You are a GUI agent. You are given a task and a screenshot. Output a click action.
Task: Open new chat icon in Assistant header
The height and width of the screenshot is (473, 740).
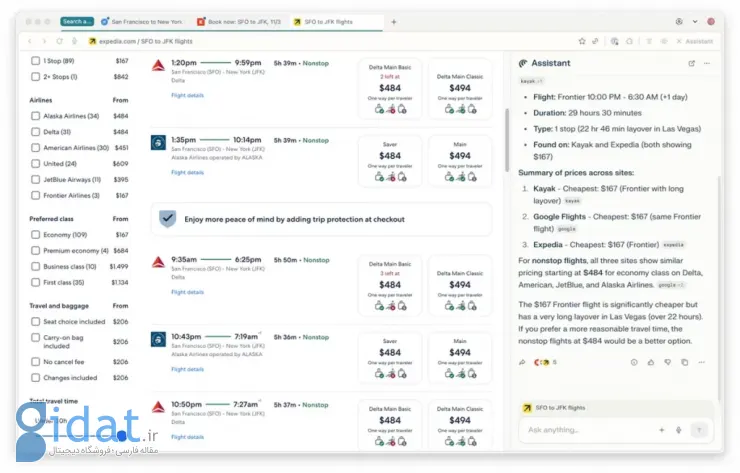click(691, 63)
